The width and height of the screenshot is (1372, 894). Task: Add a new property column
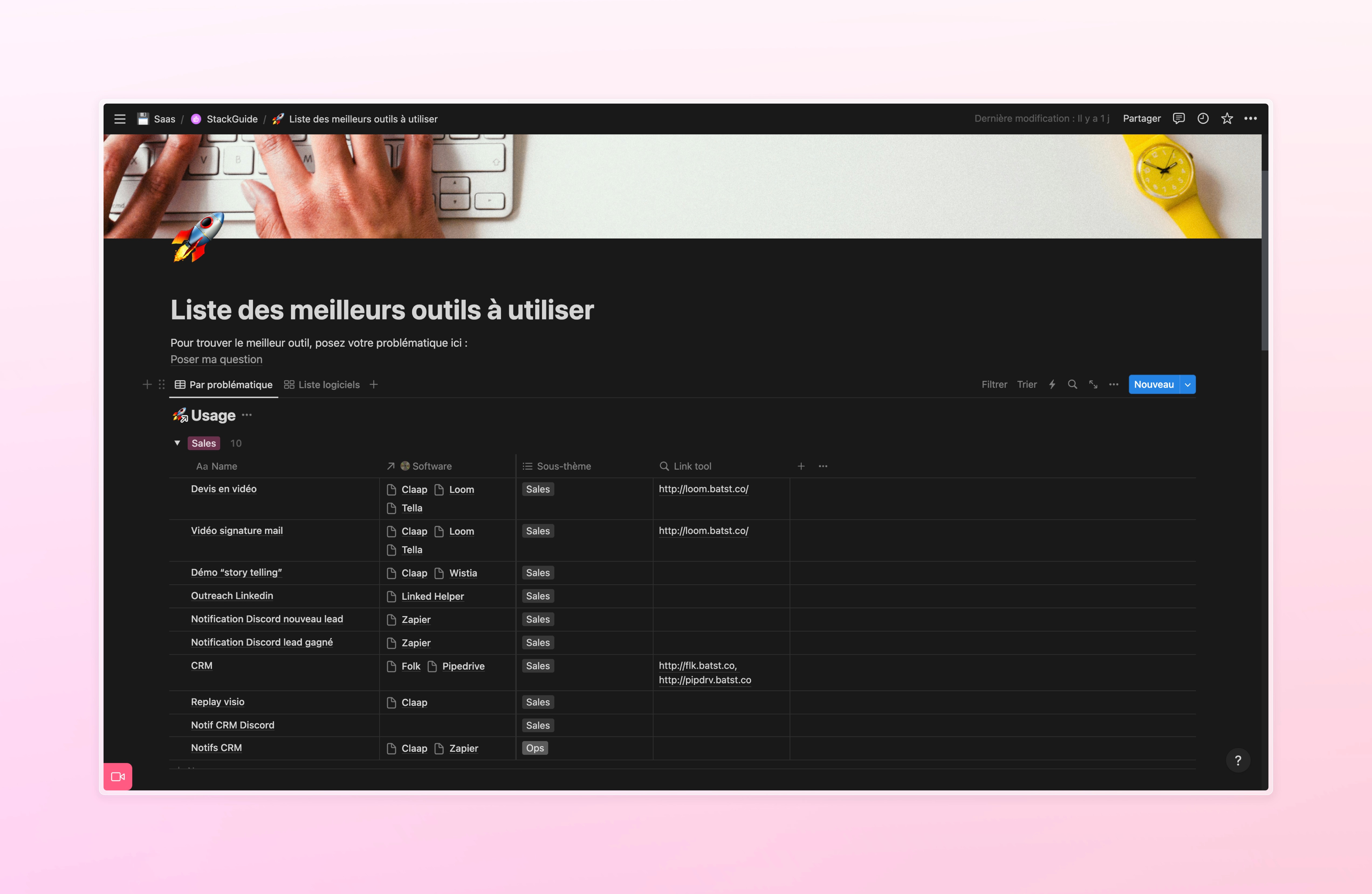[801, 466]
